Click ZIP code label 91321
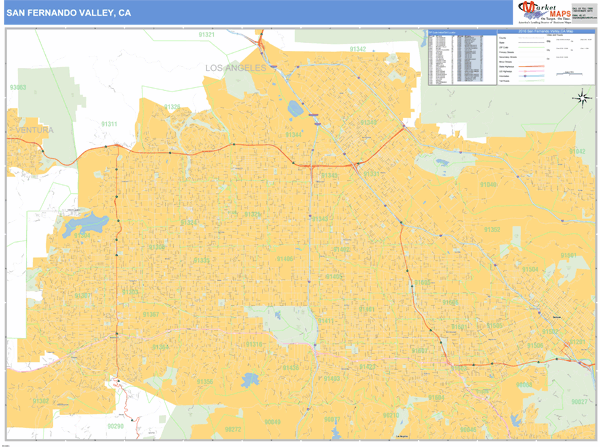Image resolution: width=600 pixels, height=447 pixels. pos(207,34)
